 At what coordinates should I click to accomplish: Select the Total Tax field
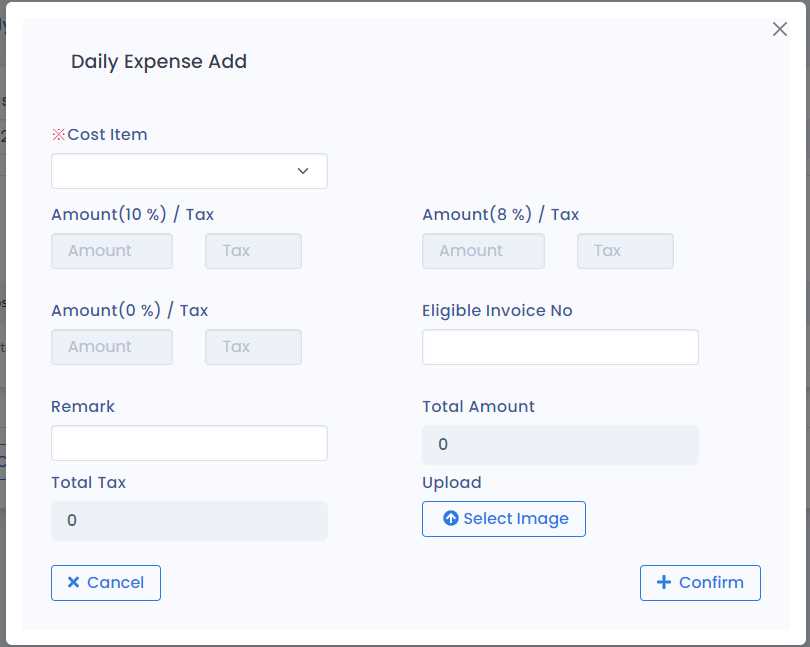(x=189, y=521)
